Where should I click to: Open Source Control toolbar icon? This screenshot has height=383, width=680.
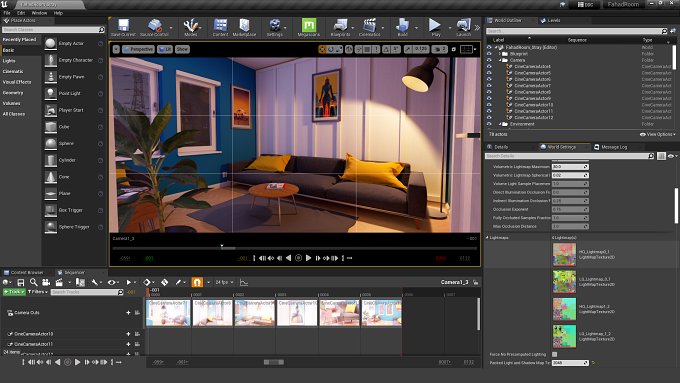click(x=154, y=25)
